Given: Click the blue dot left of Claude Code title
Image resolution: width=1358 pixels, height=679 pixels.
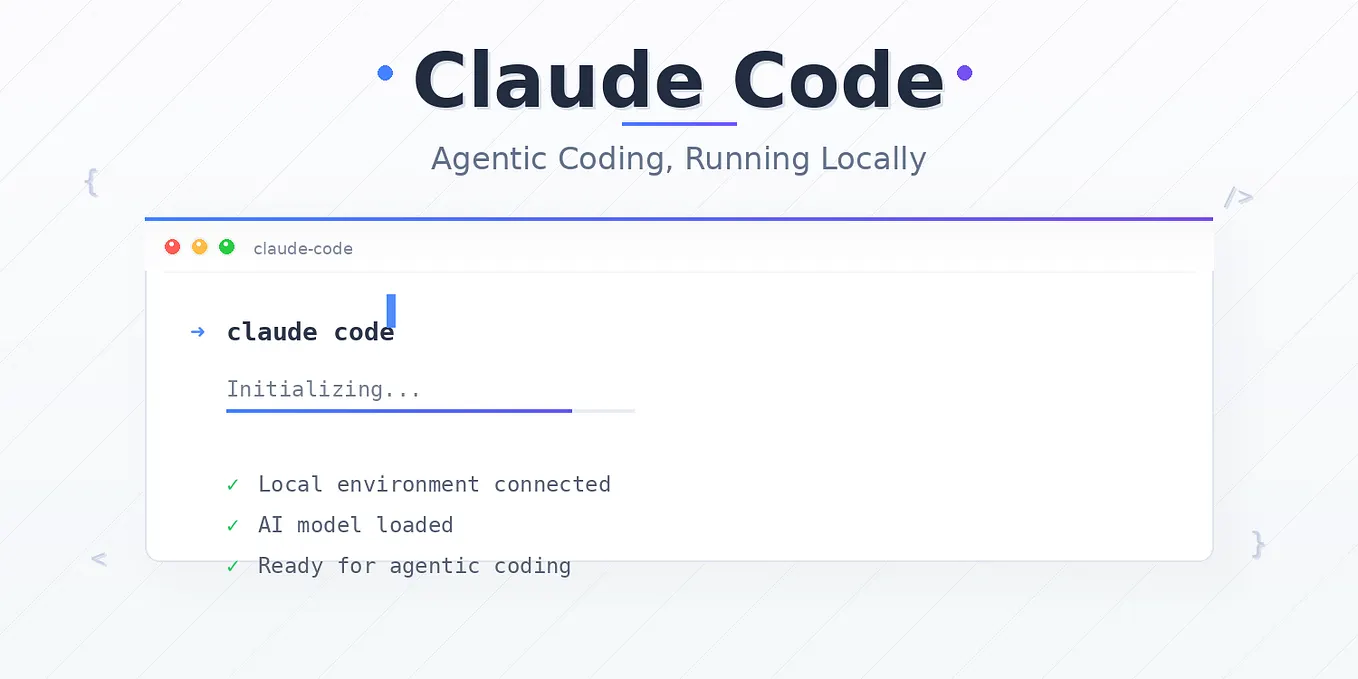Looking at the screenshot, I should pos(385,73).
